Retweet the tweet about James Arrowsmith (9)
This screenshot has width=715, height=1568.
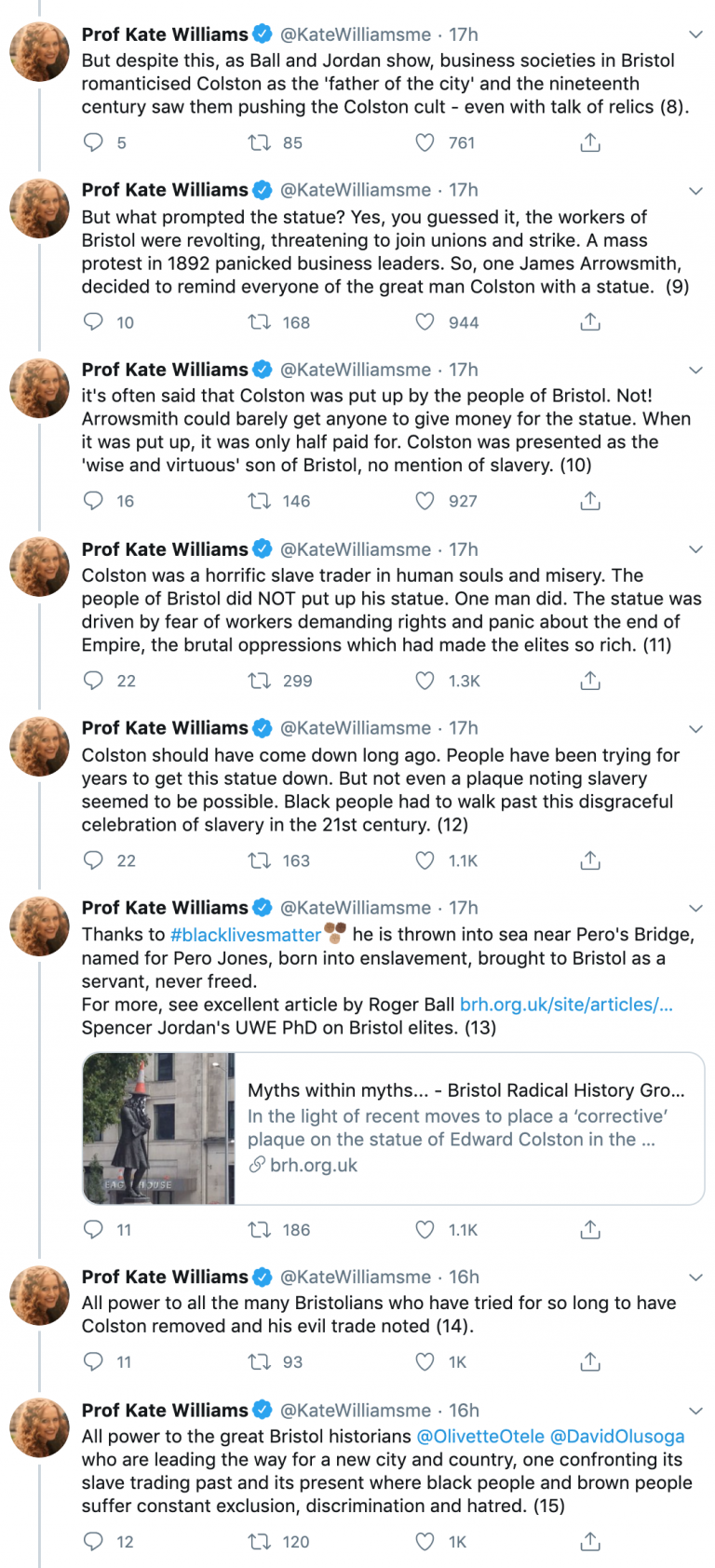click(259, 322)
